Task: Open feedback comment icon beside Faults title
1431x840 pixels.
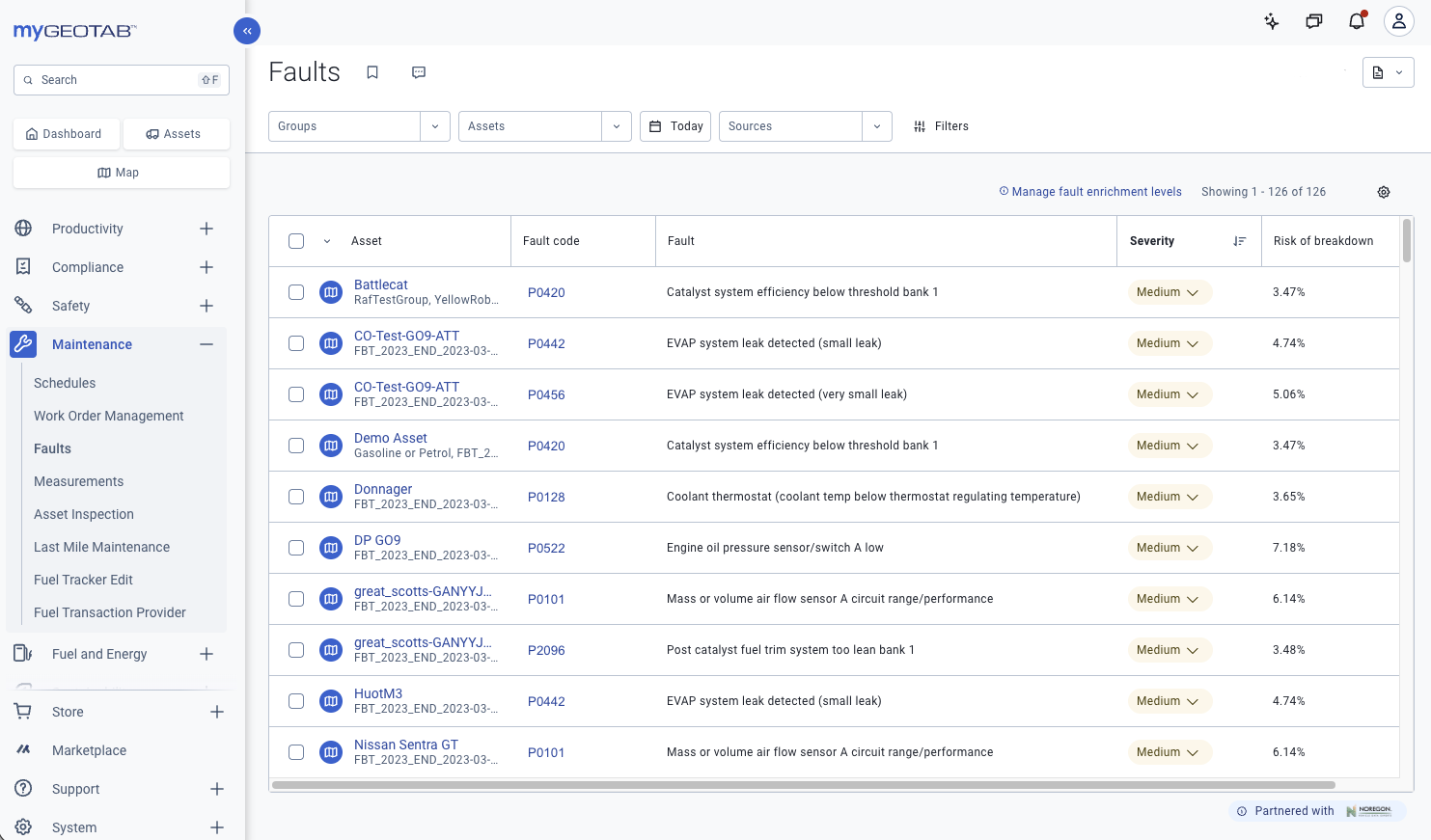Action: point(419,71)
